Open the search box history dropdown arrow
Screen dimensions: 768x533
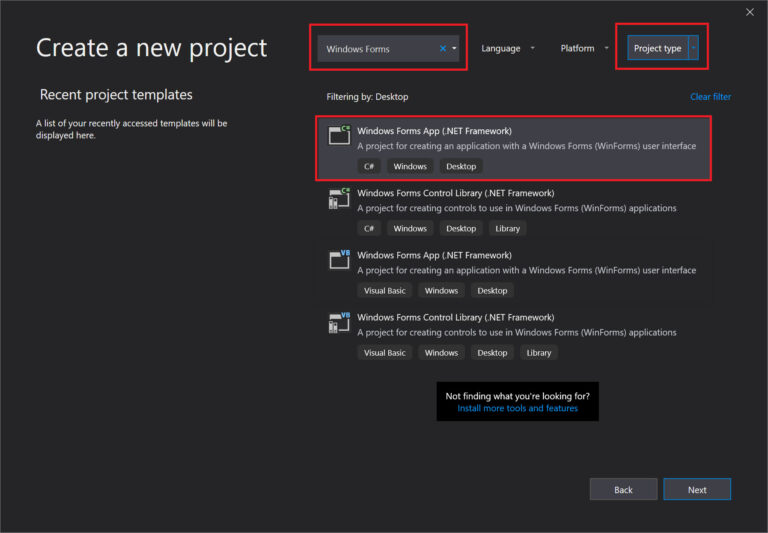click(x=454, y=48)
